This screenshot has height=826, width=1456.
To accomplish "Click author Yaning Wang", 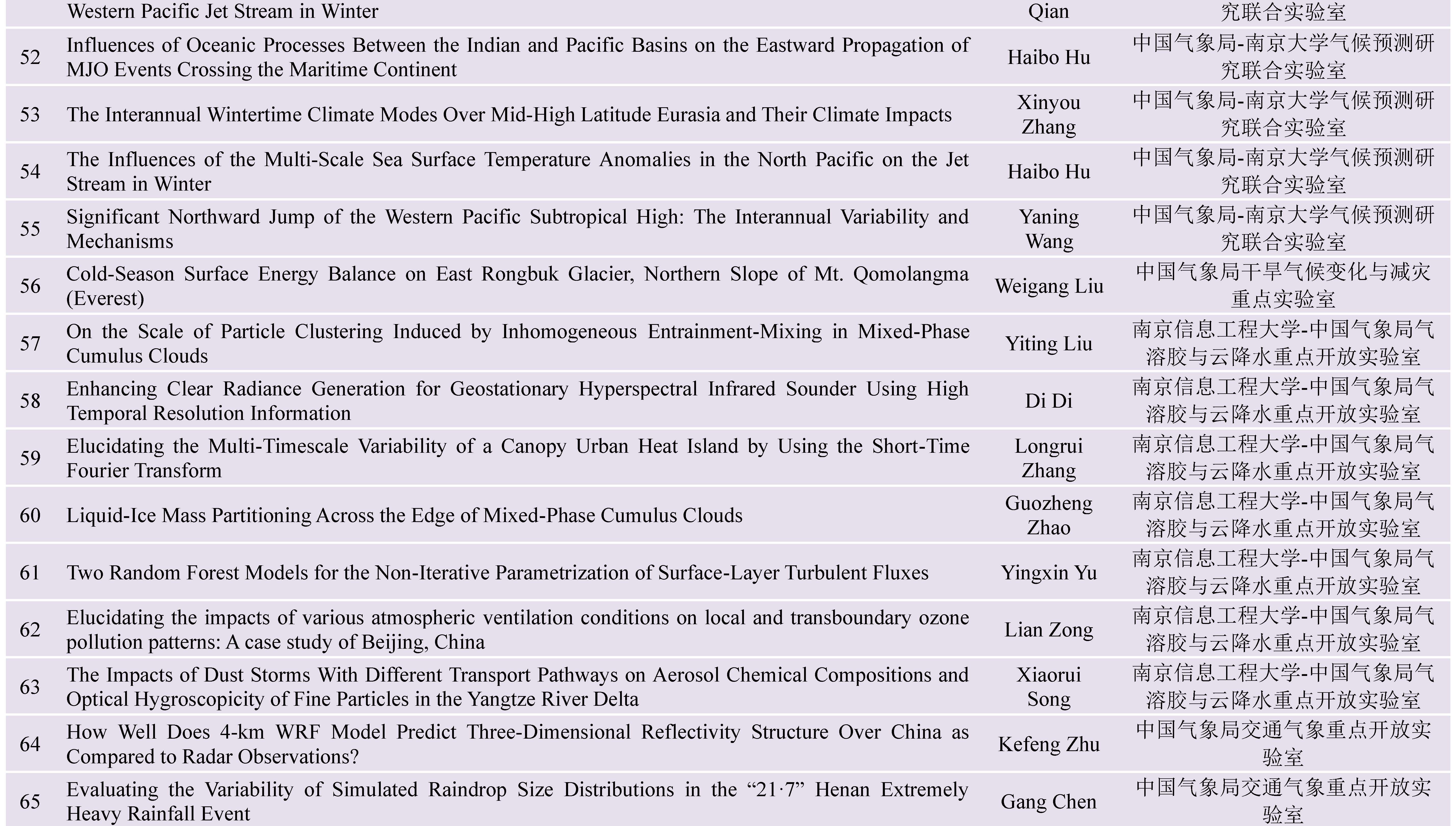I will coord(1048,229).
